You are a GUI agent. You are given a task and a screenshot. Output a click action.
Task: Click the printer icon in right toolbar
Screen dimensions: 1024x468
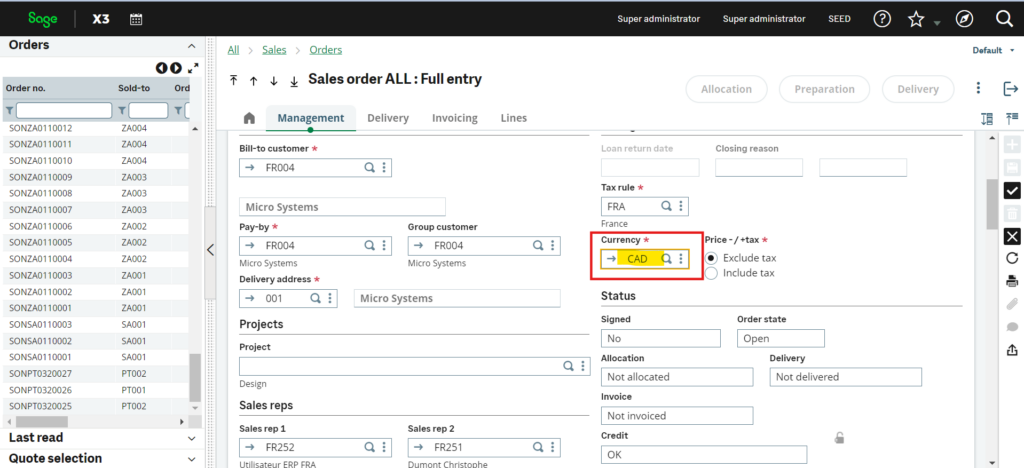click(x=1012, y=281)
